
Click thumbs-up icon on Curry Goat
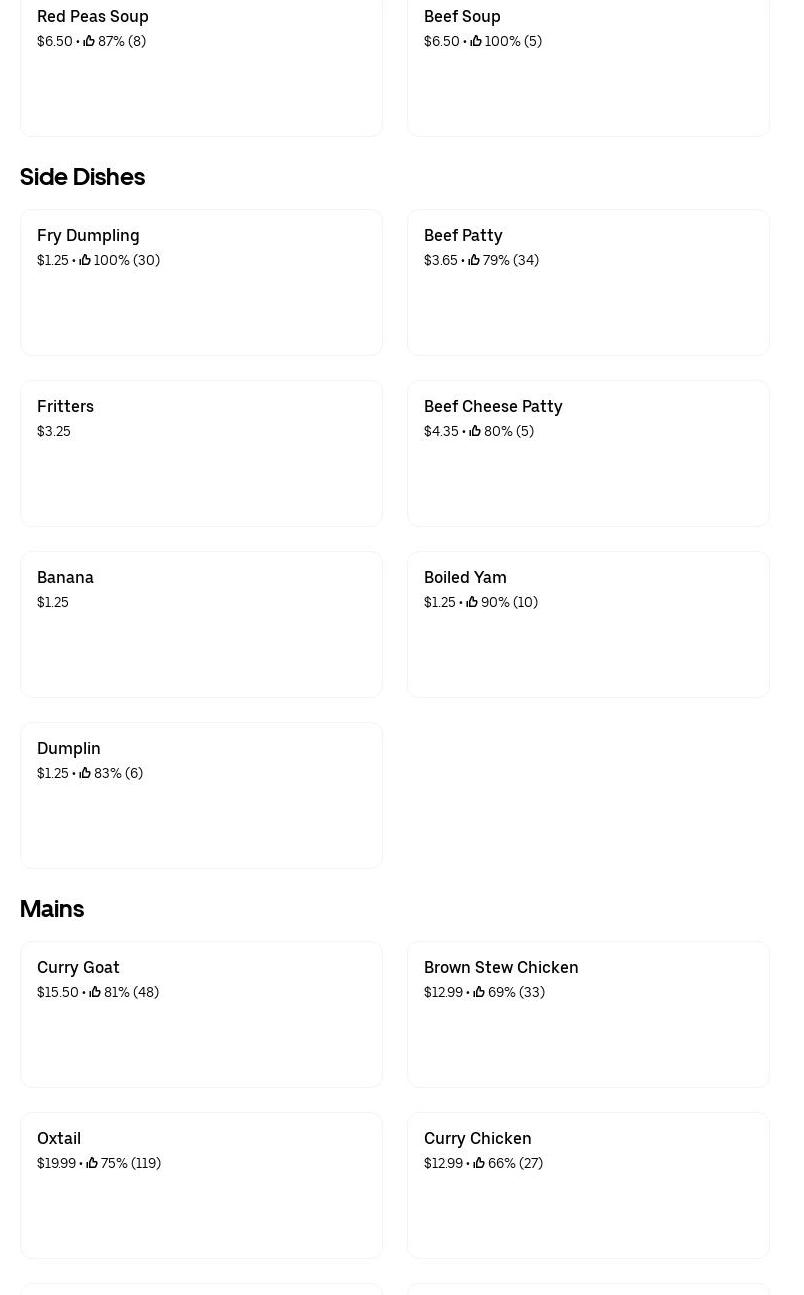click(95, 992)
